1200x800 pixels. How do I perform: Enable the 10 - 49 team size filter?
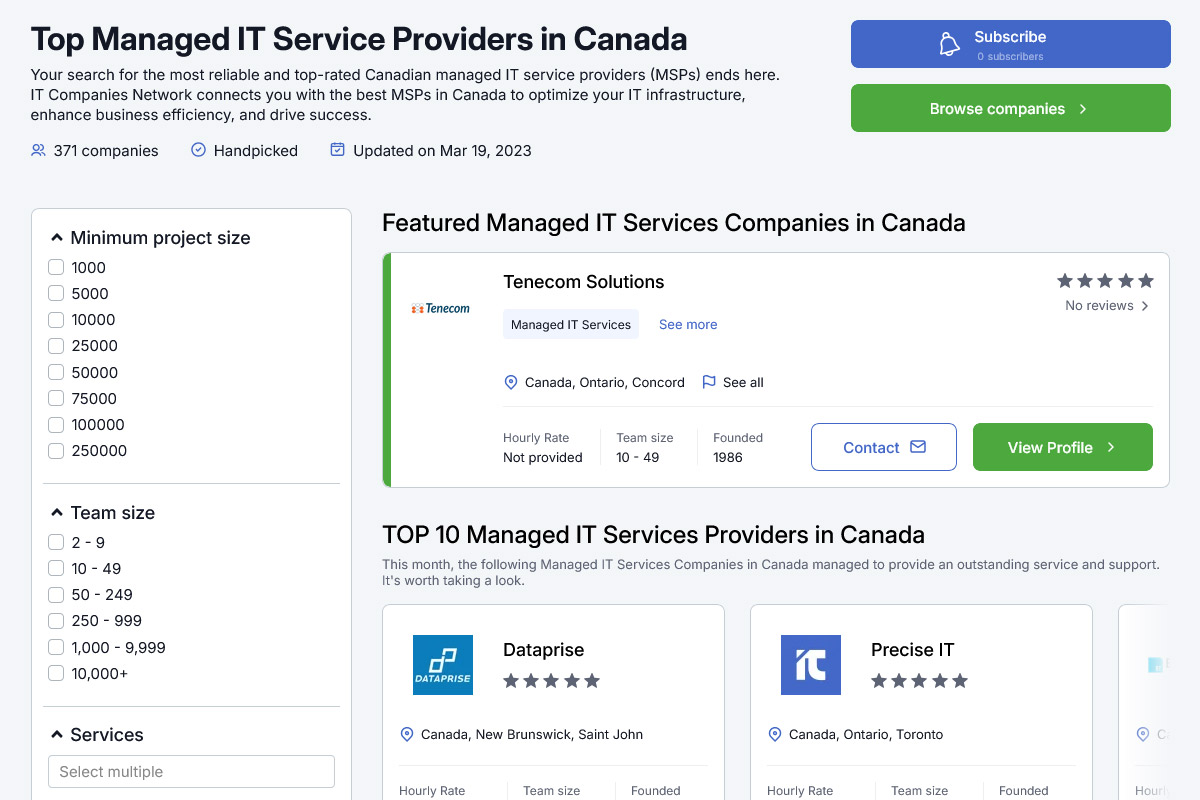(x=56, y=569)
